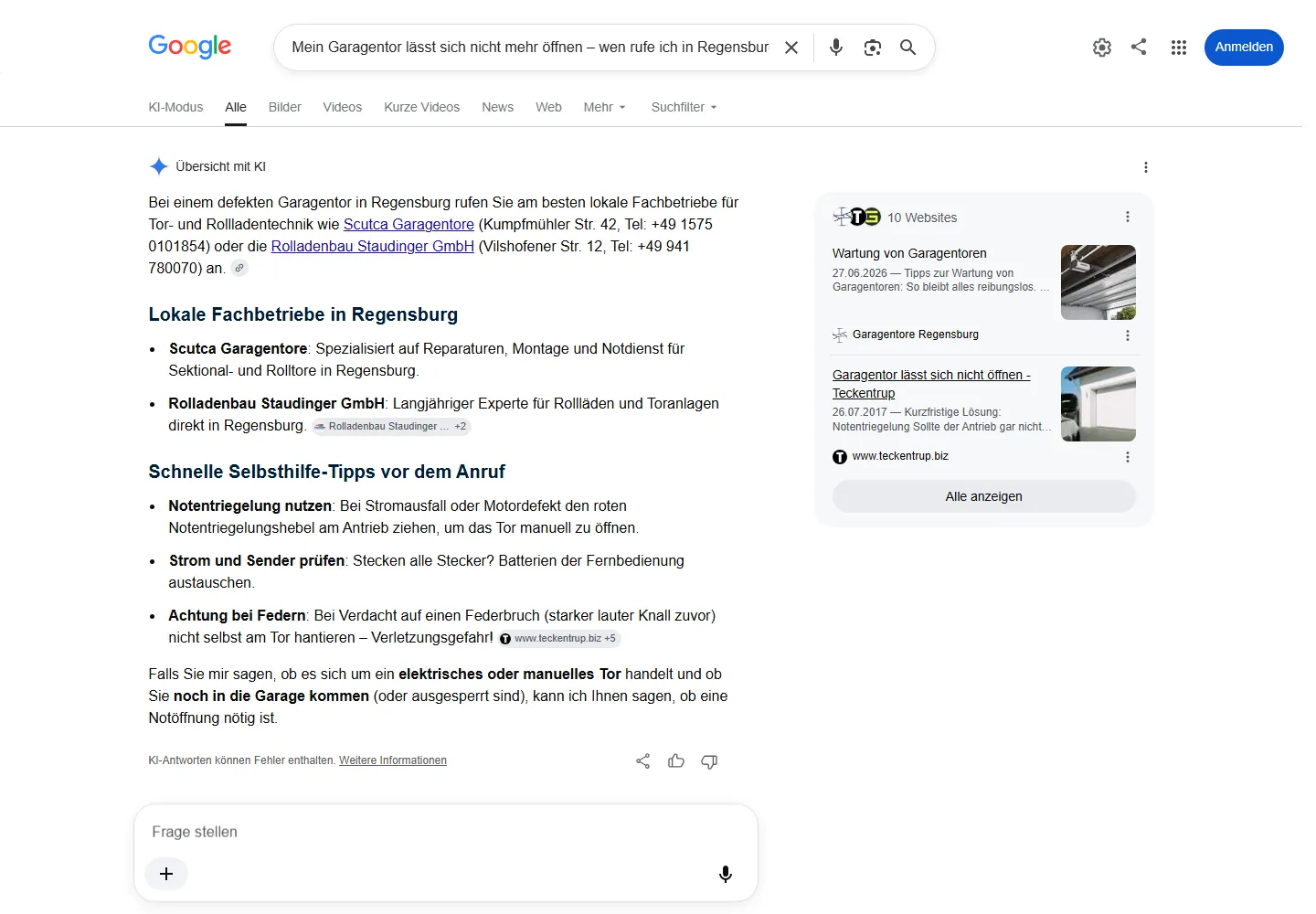
Task: Open Wartung von Garagentoren result
Action: pyautogui.click(x=909, y=253)
